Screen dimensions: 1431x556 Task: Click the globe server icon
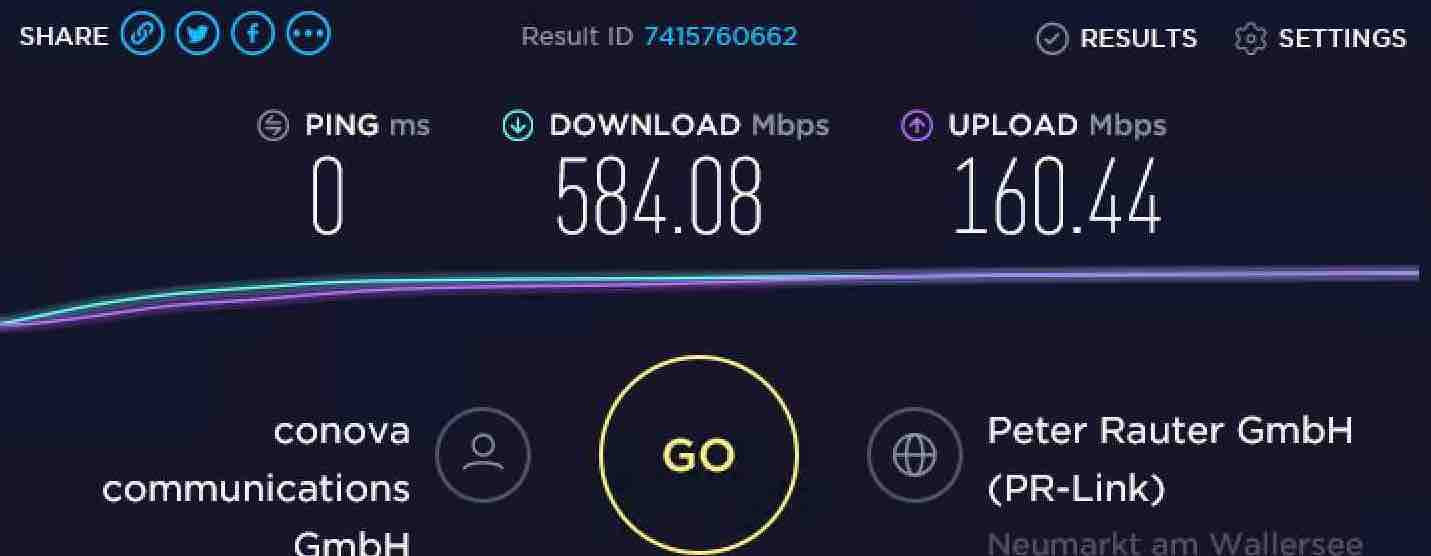click(x=914, y=455)
